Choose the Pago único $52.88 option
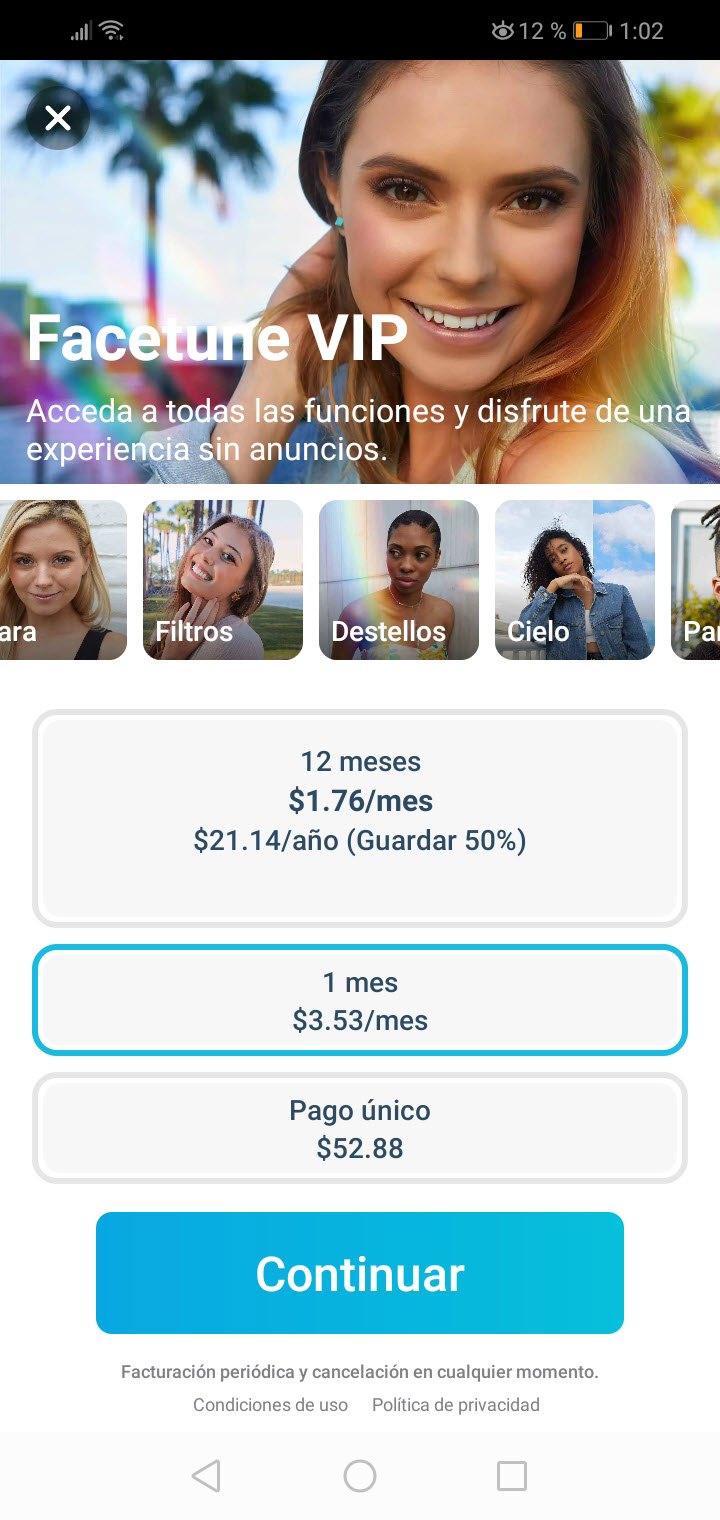Viewport: 720px width, 1520px height. point(360,1128)
